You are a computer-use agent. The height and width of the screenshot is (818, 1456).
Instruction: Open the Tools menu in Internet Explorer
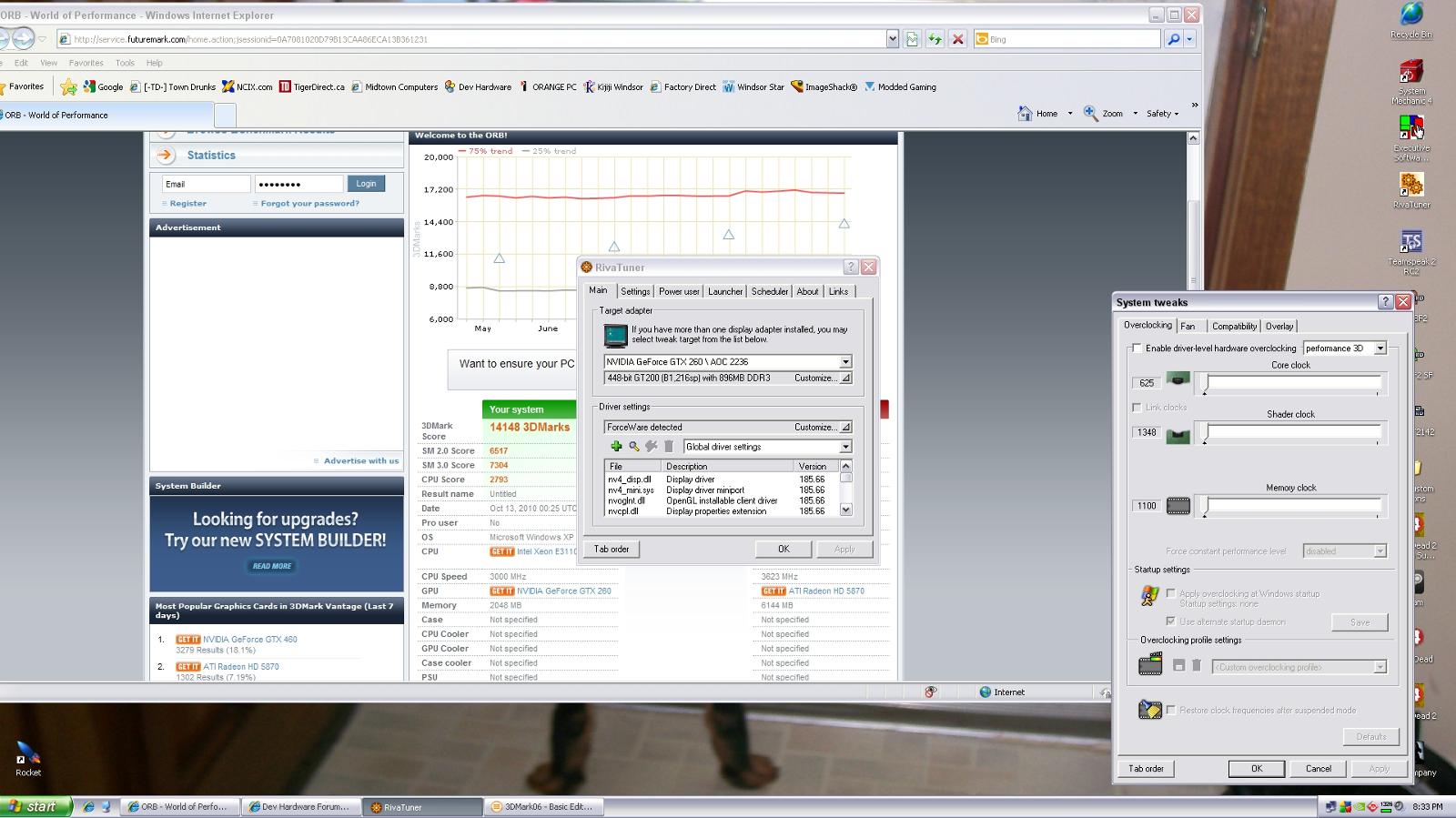tap(125, 63)
